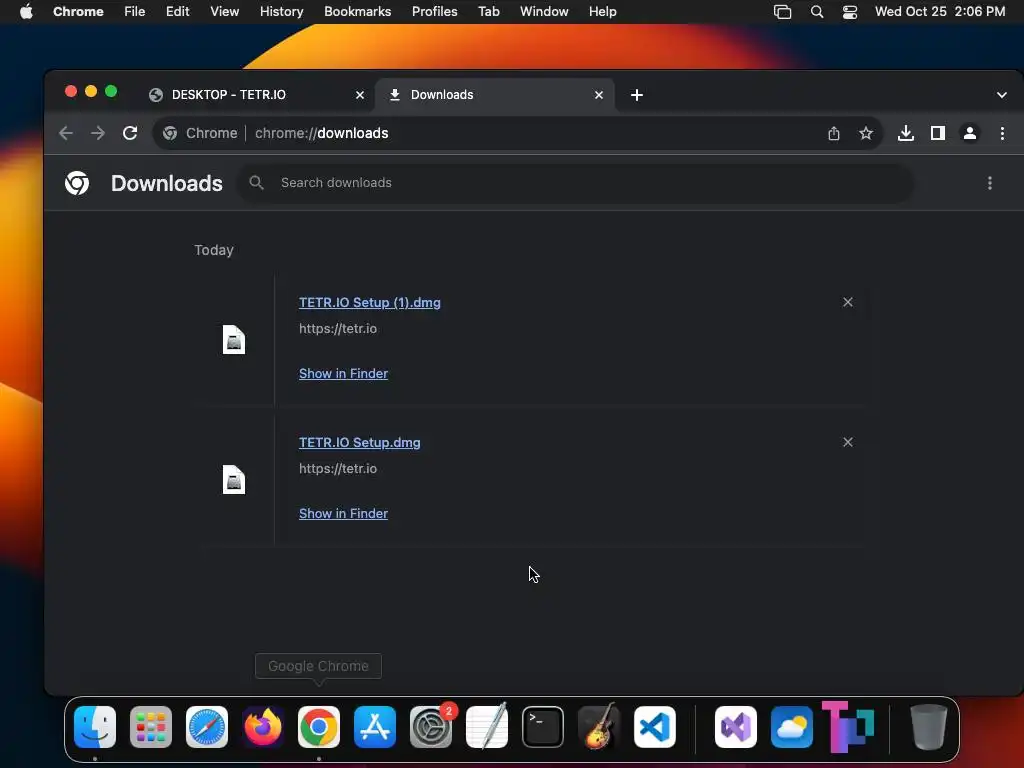Open the Trash in the dock
This screenshot has height=768, width=1024.
tap(929, 727)
